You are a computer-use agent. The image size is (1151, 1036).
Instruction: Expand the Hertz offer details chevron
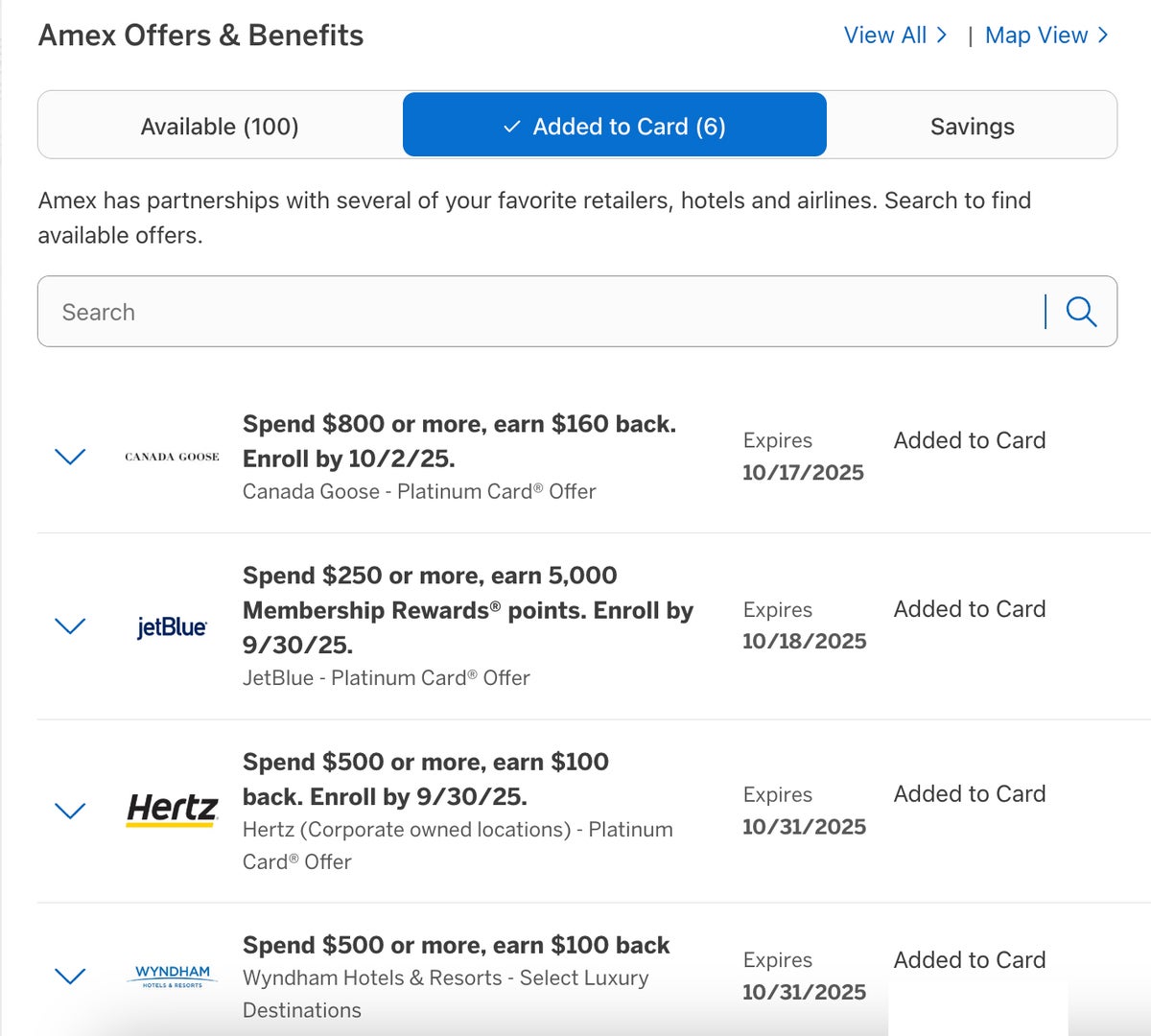pos(71,811)
